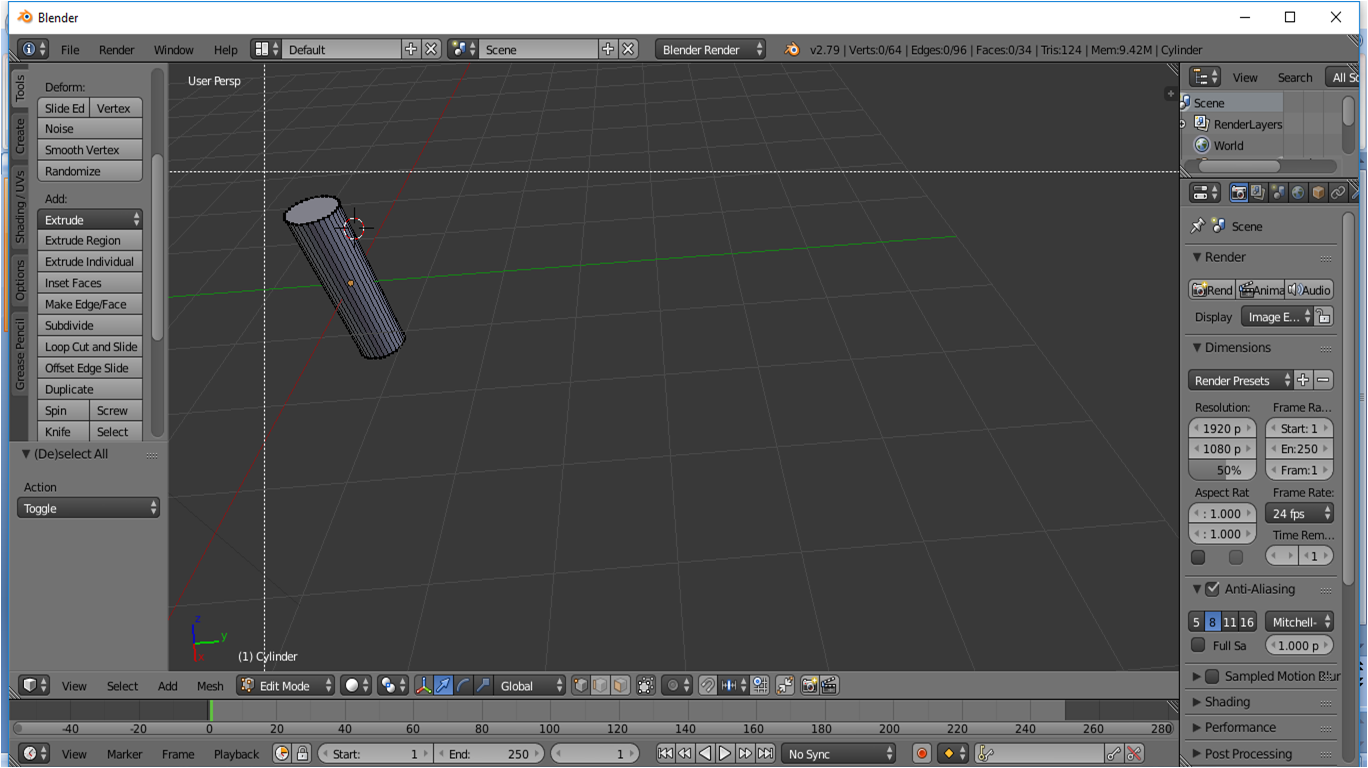Click the current frame number field
The image size is (1368, 768).
595,753
